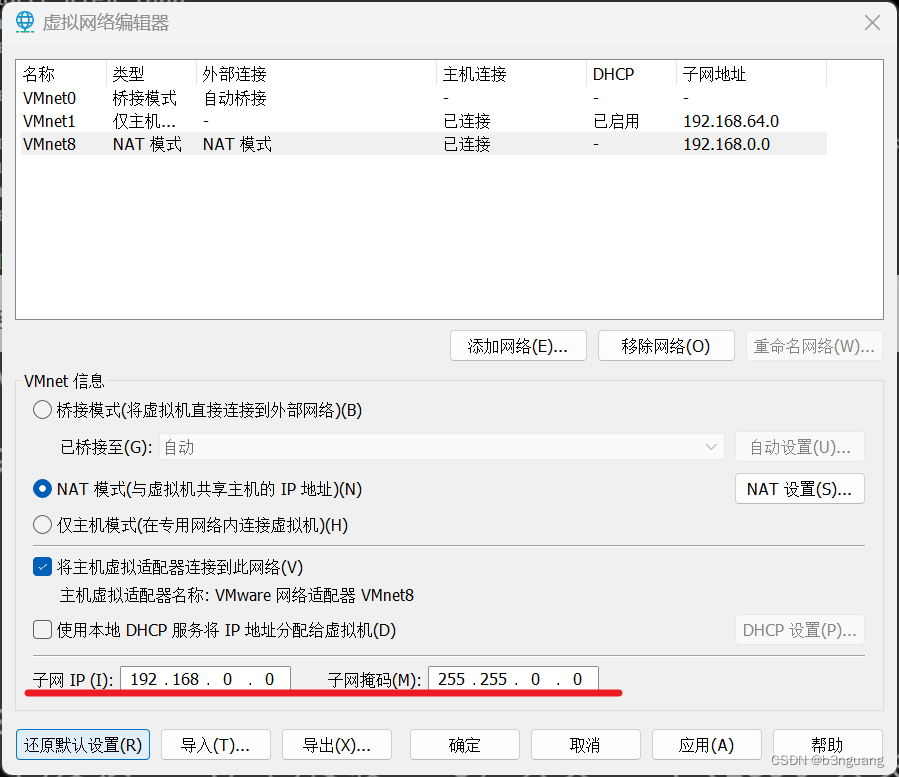Click the 桥接模式 type cell for VMnet0
Screen dimensions: 899x777
click(x=144, y=98)
